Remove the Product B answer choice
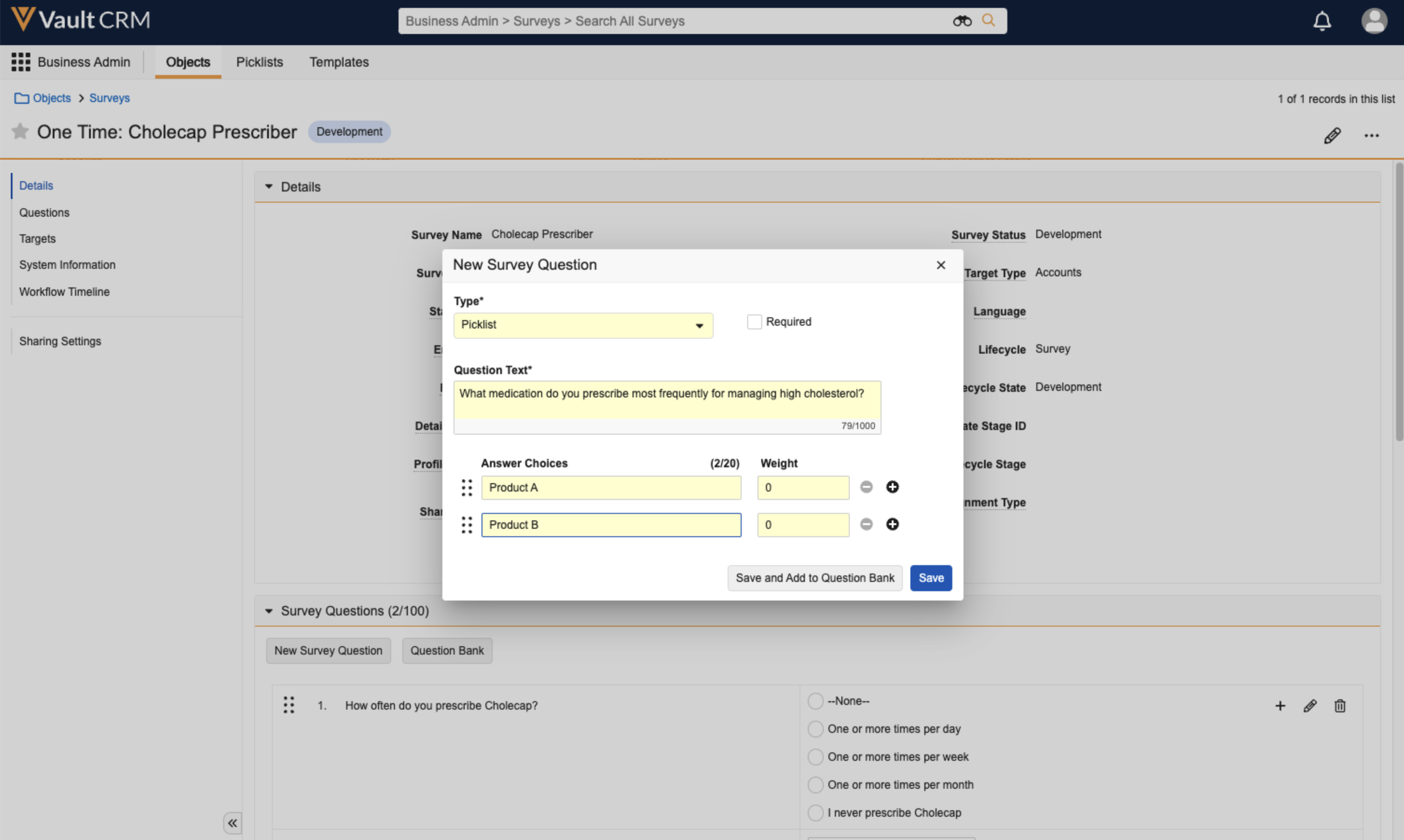This screenshot has height=840, width=1404. (866, 524)
